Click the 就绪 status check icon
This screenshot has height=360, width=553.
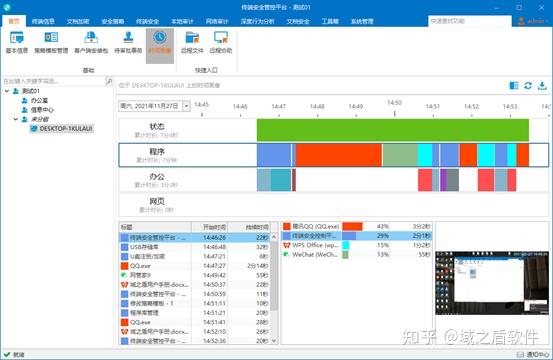(7, 354)
